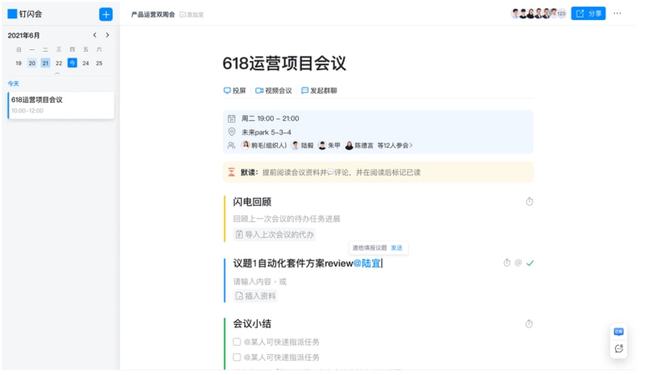The image size is (650, 375).
Task: Go to the previous month in the calendar
Action: pos(95,35)
